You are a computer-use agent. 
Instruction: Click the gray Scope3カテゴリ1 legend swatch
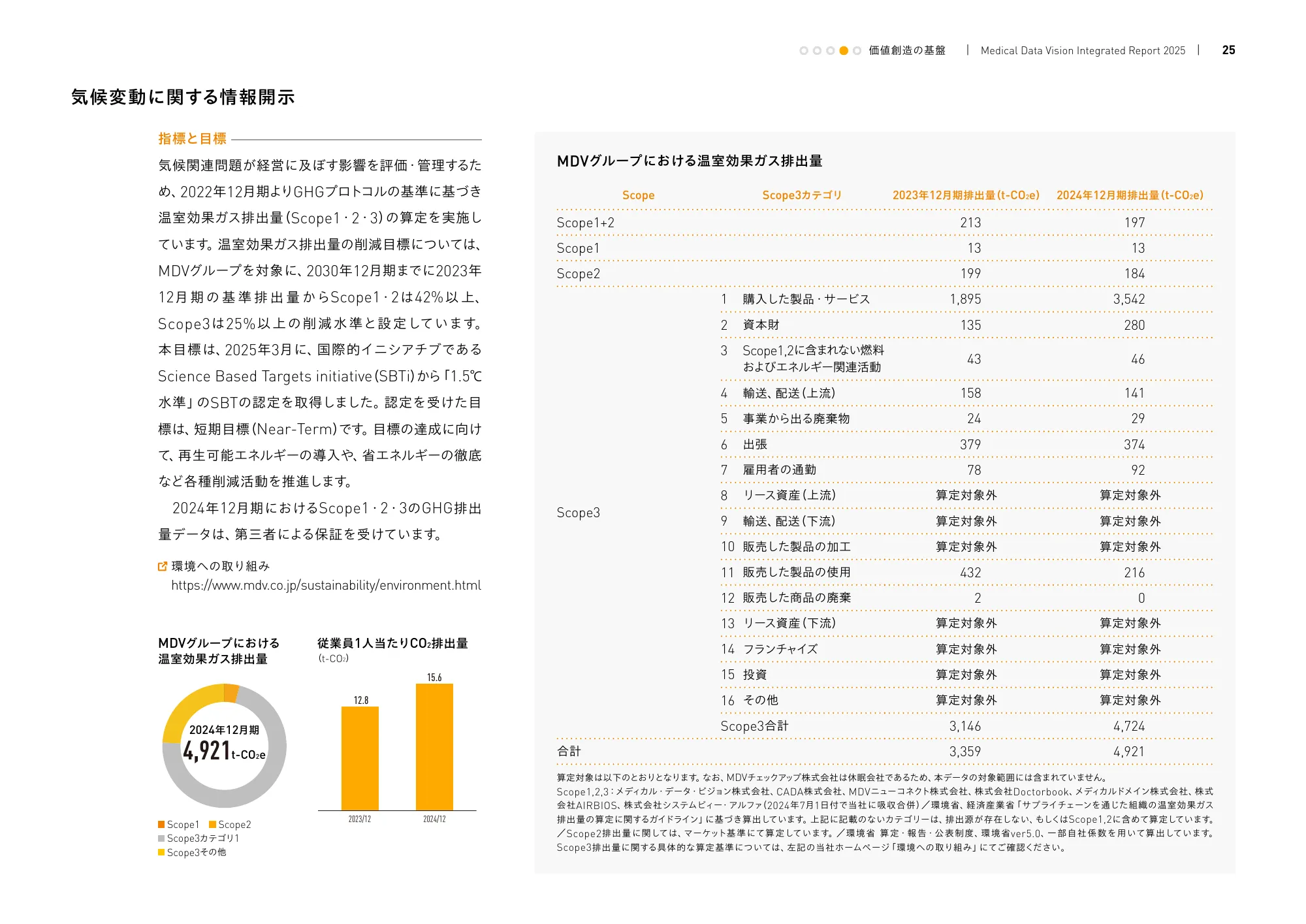161,838
